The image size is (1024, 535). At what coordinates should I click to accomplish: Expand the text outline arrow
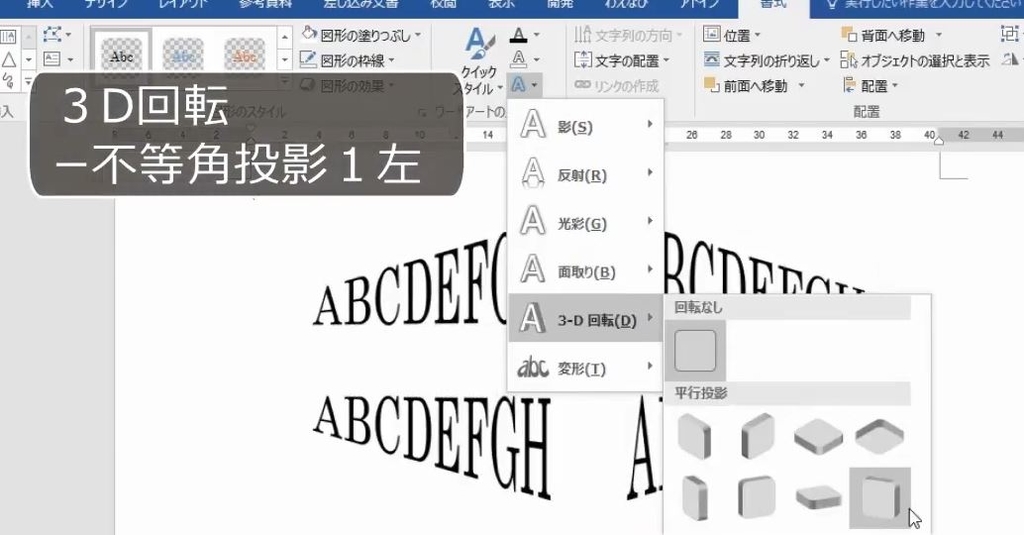pyautogui.click(x=536, y=60)
